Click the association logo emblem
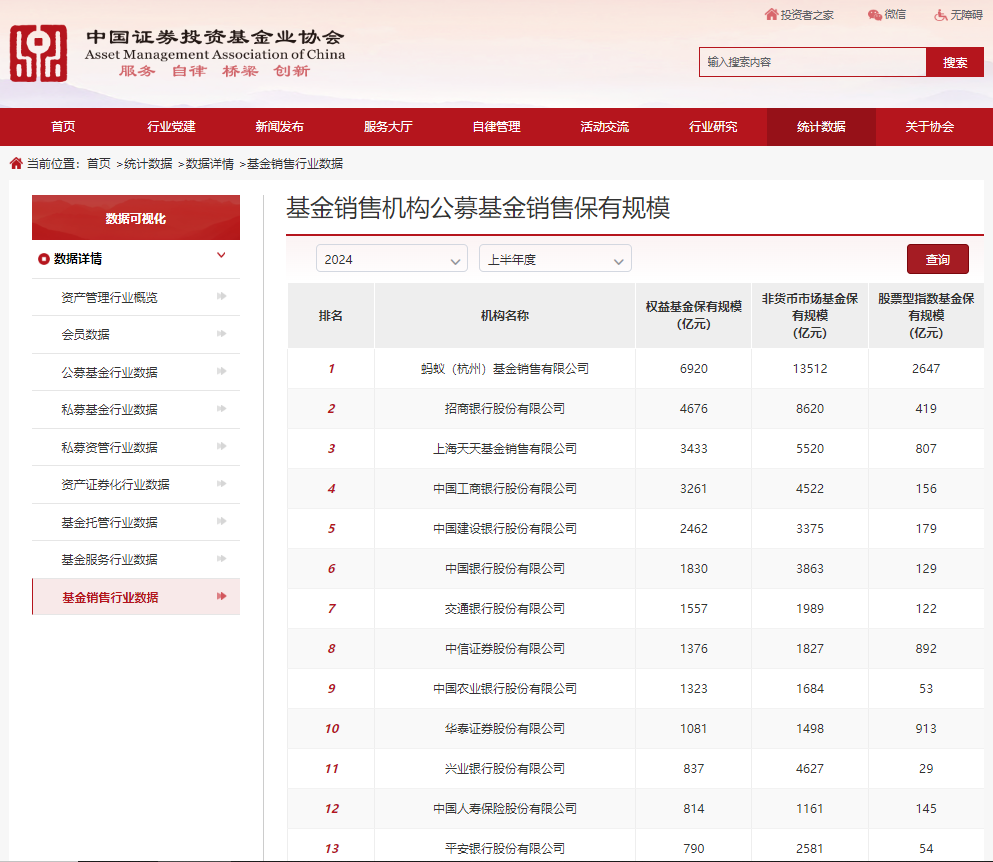993x862 pixels. pos(39,54)
